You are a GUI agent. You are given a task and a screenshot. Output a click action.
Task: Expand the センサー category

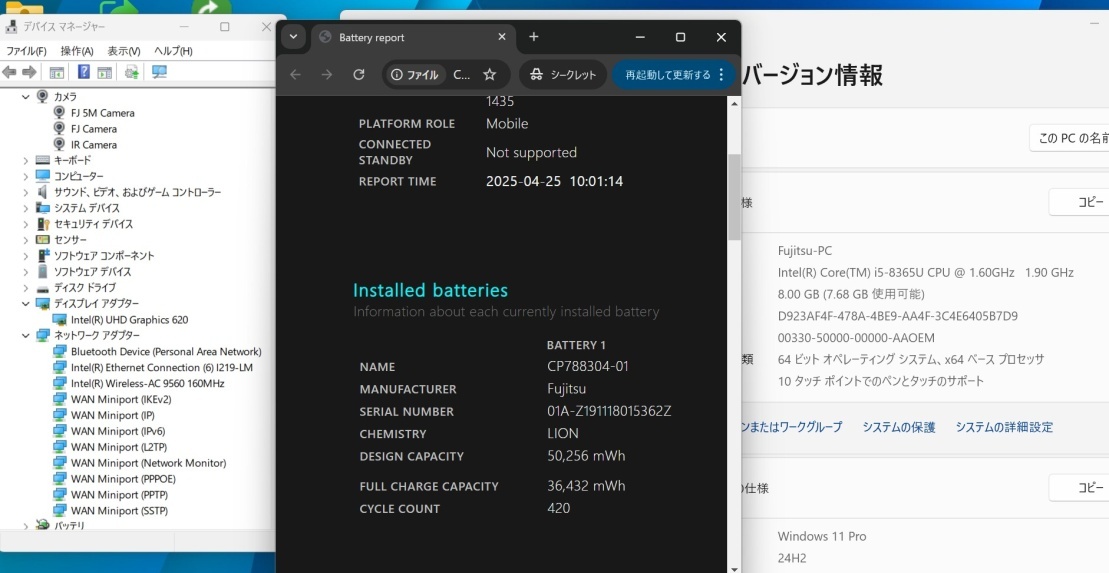tap(26, 240)
